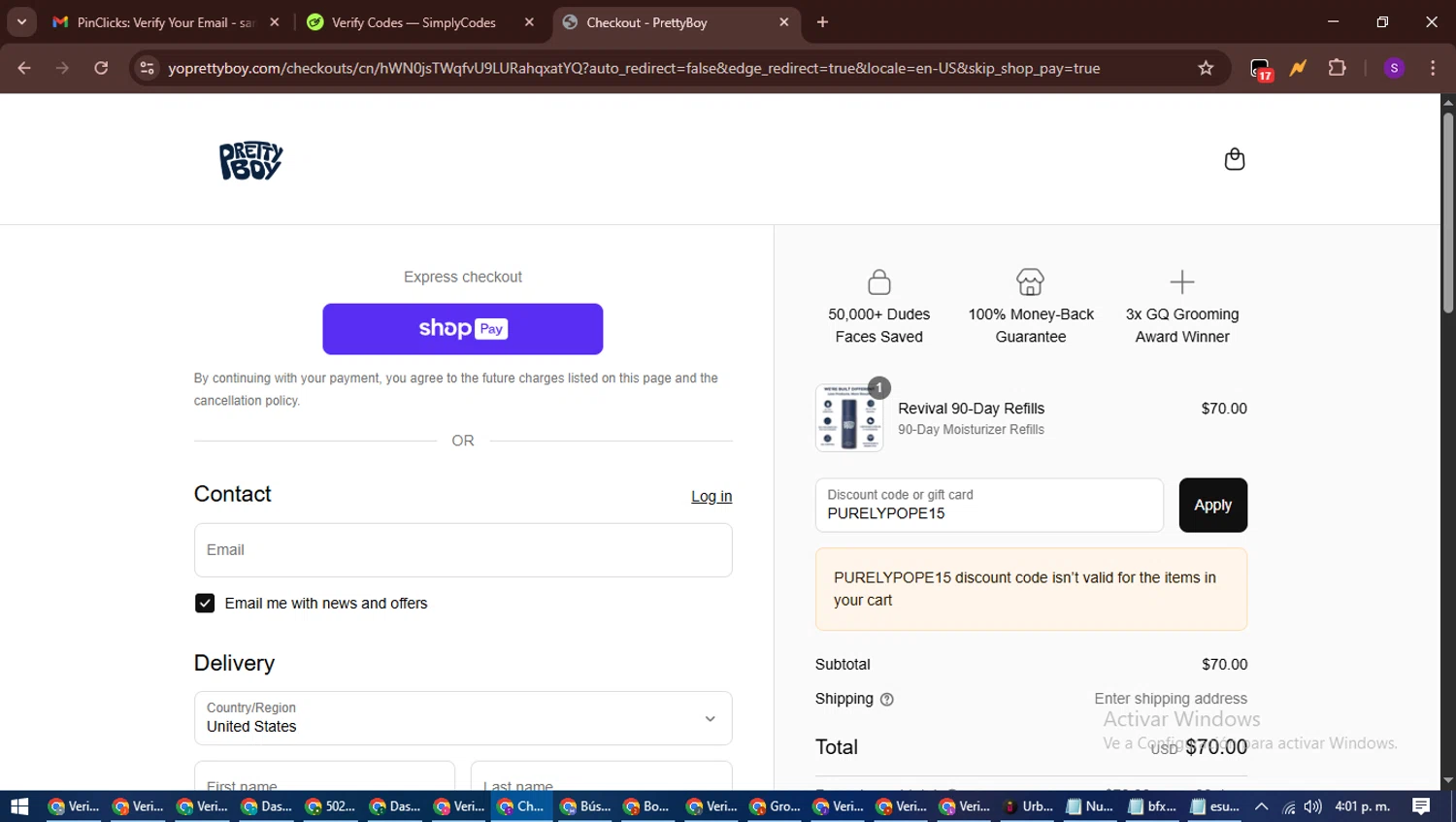Click the Subtotal $70.00 amount
Screen dimensions: 1456x822
point(1224,665)
